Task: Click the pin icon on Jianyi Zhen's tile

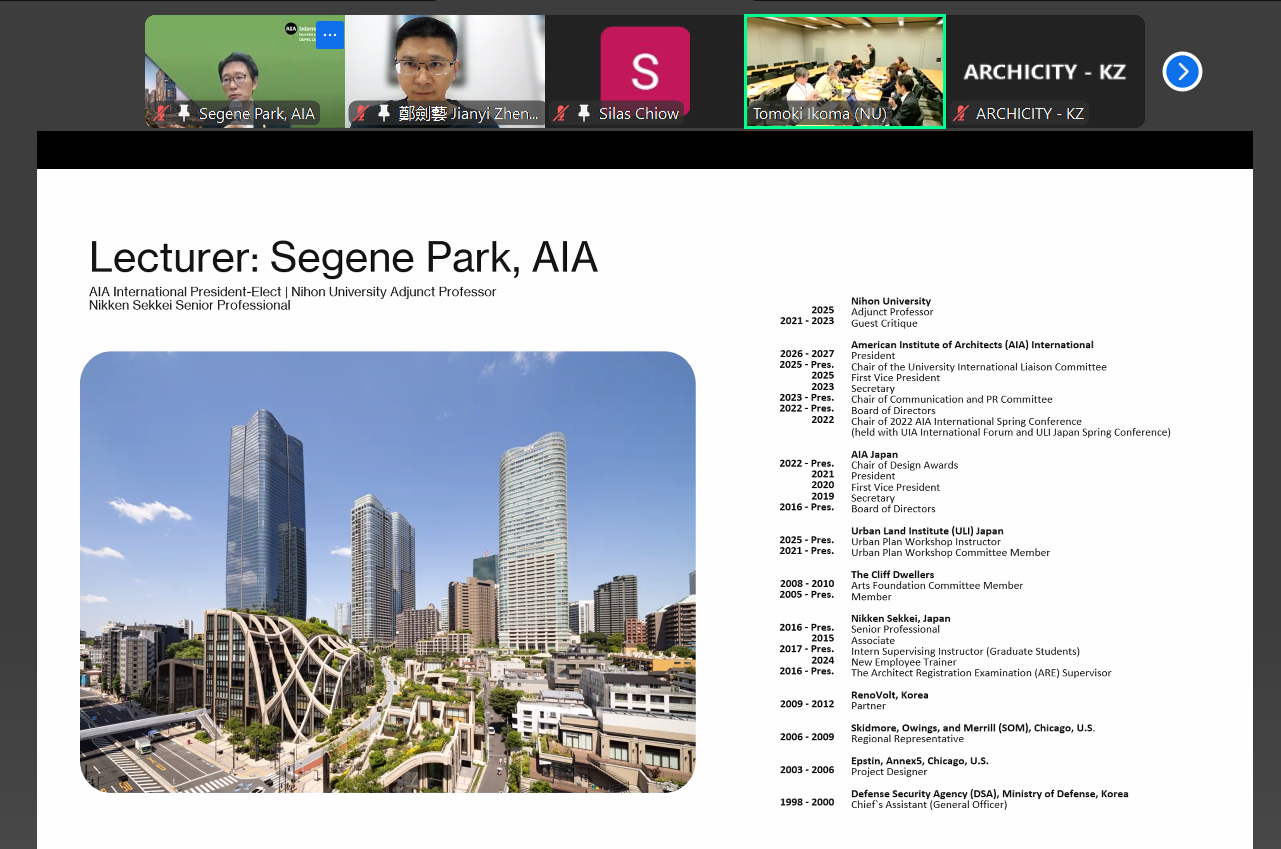Action: [x=385, y=113]
